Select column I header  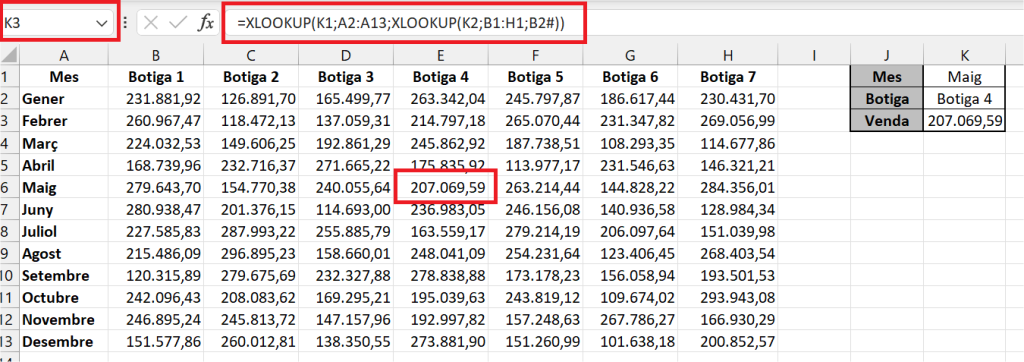[815, 56]
